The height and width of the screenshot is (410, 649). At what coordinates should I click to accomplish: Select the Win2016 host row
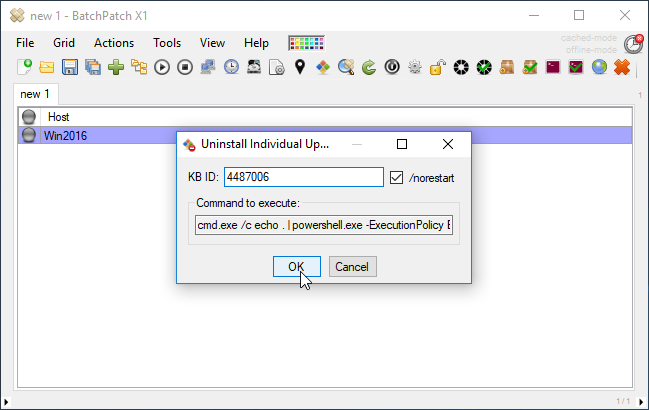click(x=325, y=136)
